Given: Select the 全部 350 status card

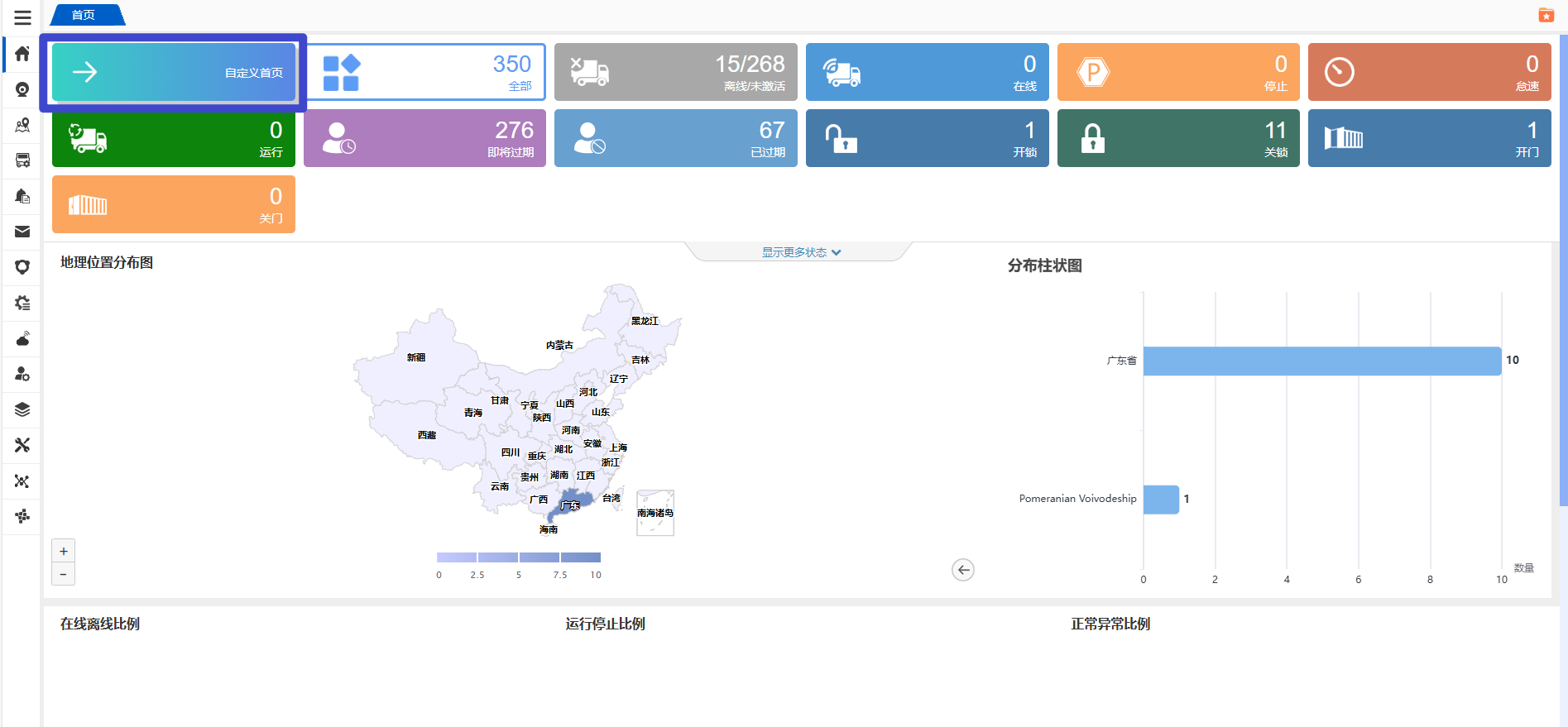Looking at the screenshot, I should 425,73.
